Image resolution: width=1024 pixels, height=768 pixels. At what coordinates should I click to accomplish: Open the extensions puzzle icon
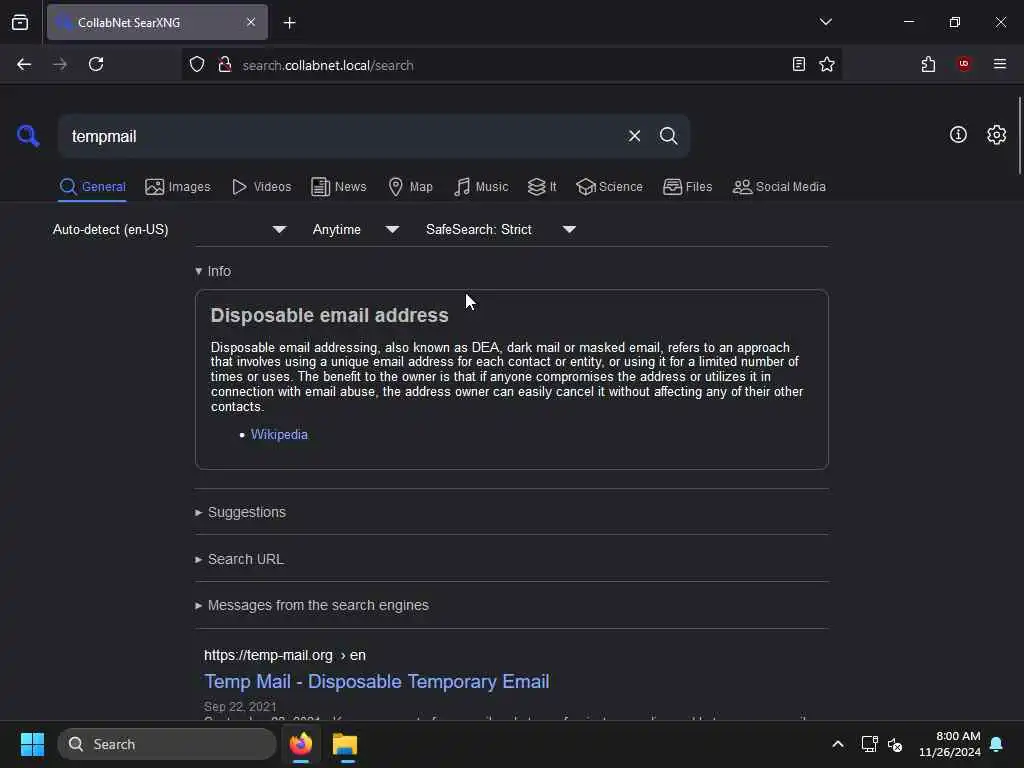[928, 64]
